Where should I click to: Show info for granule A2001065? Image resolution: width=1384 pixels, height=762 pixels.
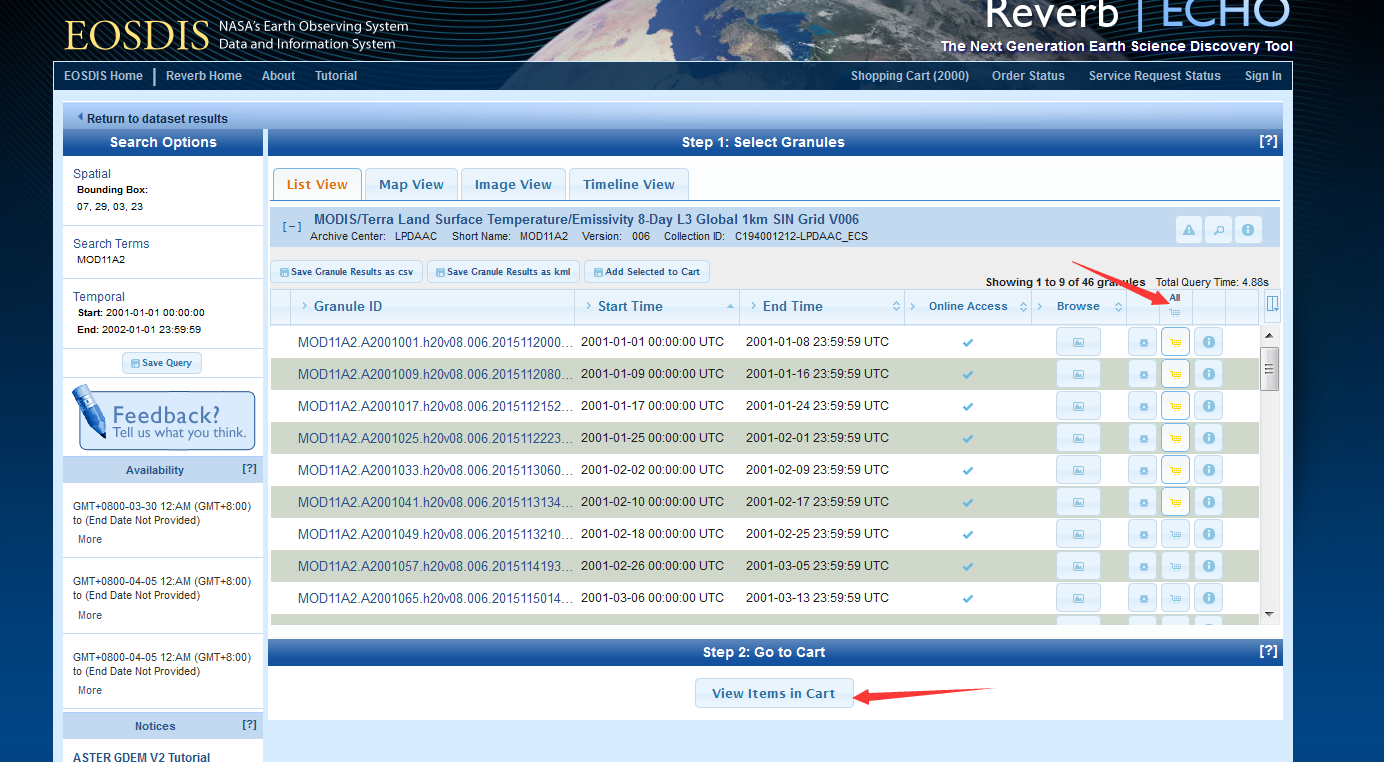point(1208,598)
